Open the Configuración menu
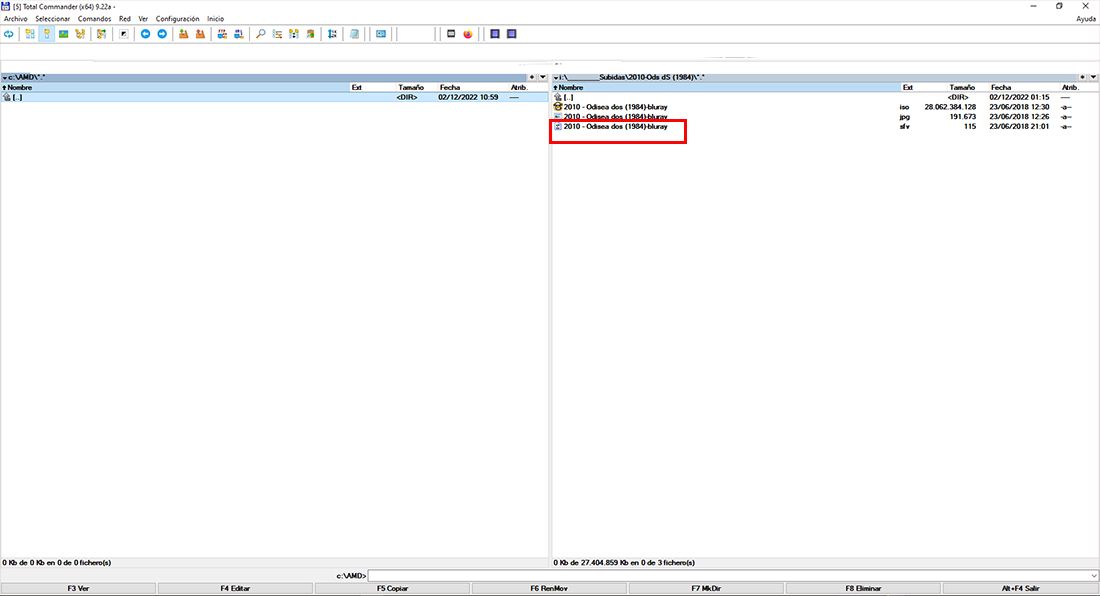The image size is (1100, 596). tap(177, 19)
